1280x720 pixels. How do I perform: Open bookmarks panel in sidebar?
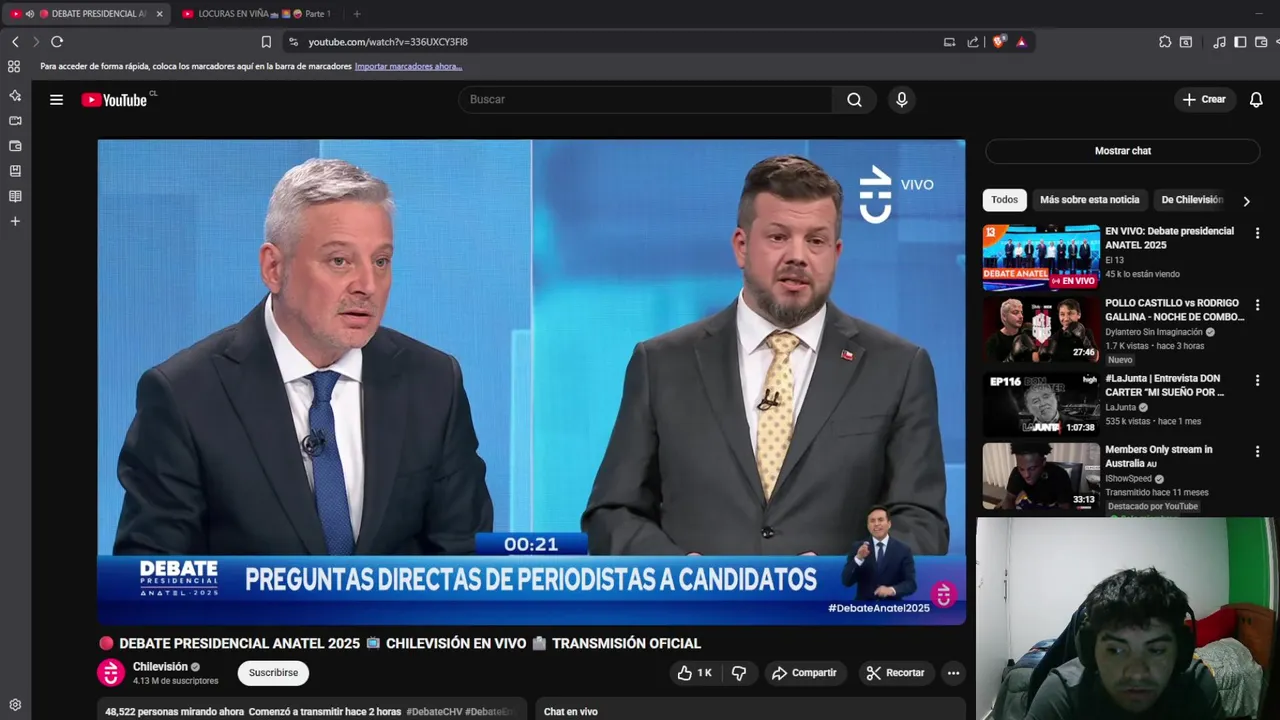coord(15,171)
